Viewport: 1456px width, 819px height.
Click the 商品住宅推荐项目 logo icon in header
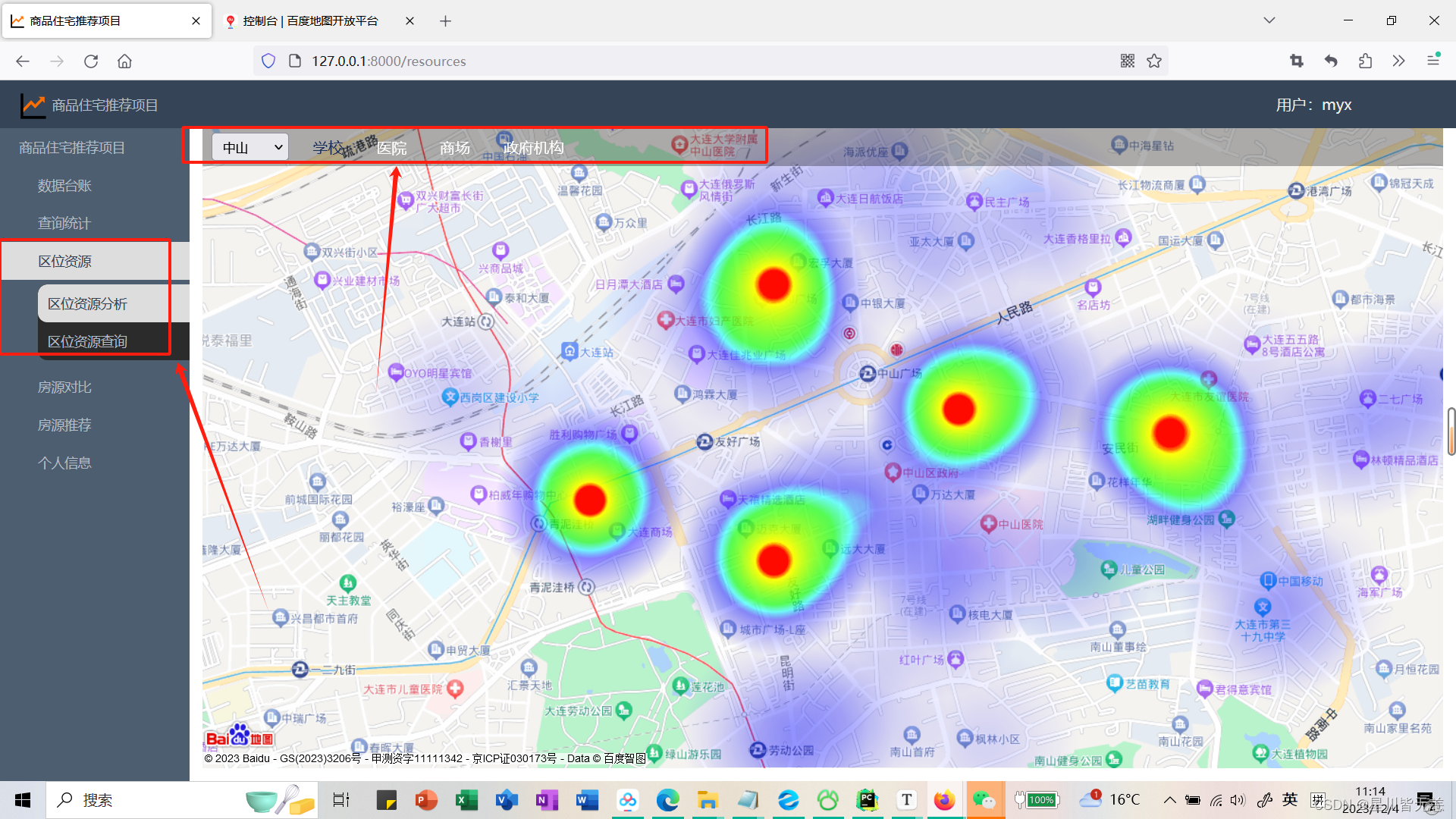point(33,105)
